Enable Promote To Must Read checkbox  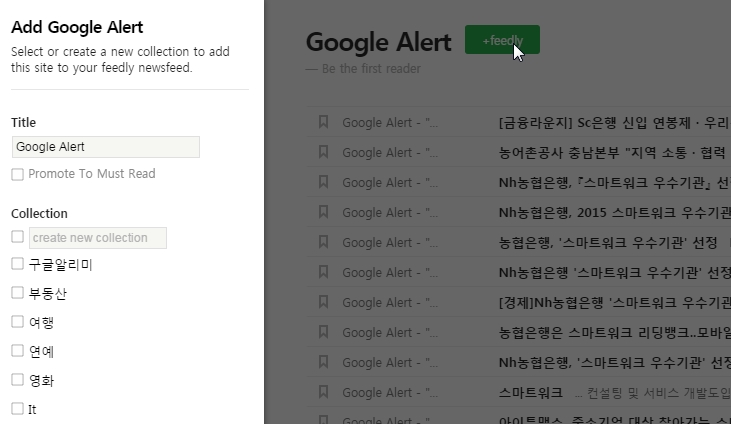click(x=18, y=174)
